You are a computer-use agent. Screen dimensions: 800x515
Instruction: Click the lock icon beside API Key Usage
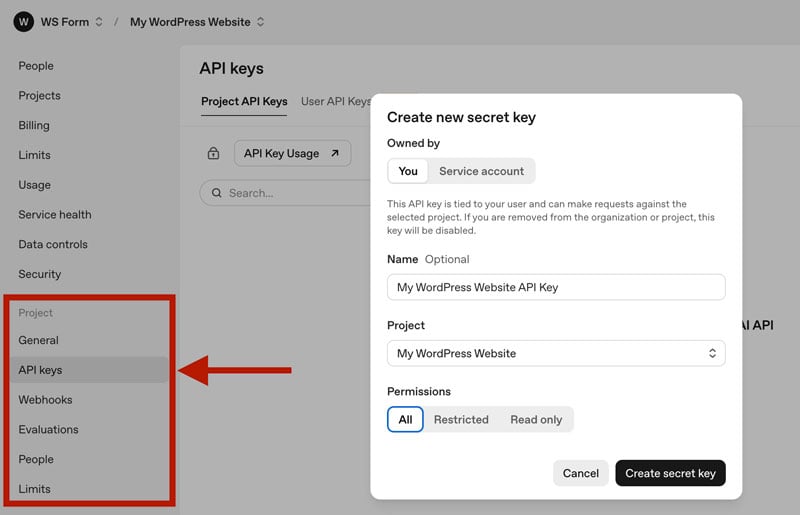point(213,153)
